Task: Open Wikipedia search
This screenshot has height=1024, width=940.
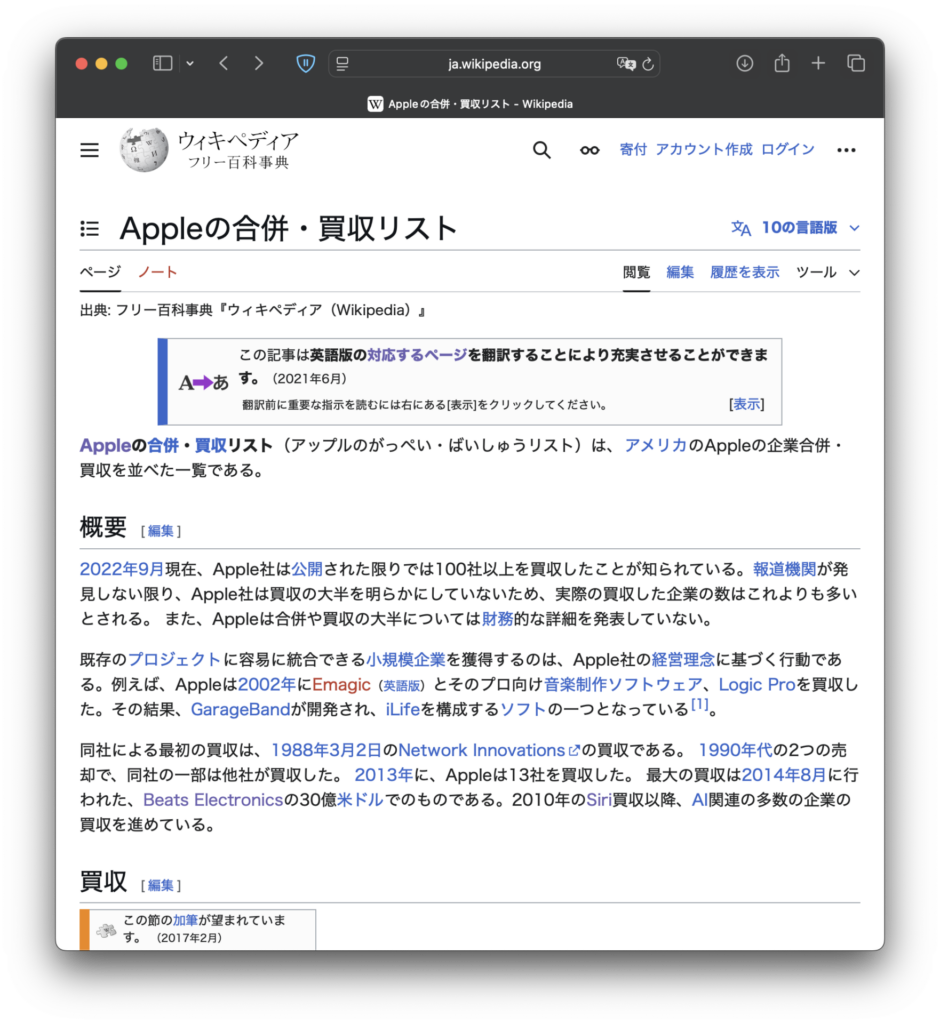Action: point(542,150)
